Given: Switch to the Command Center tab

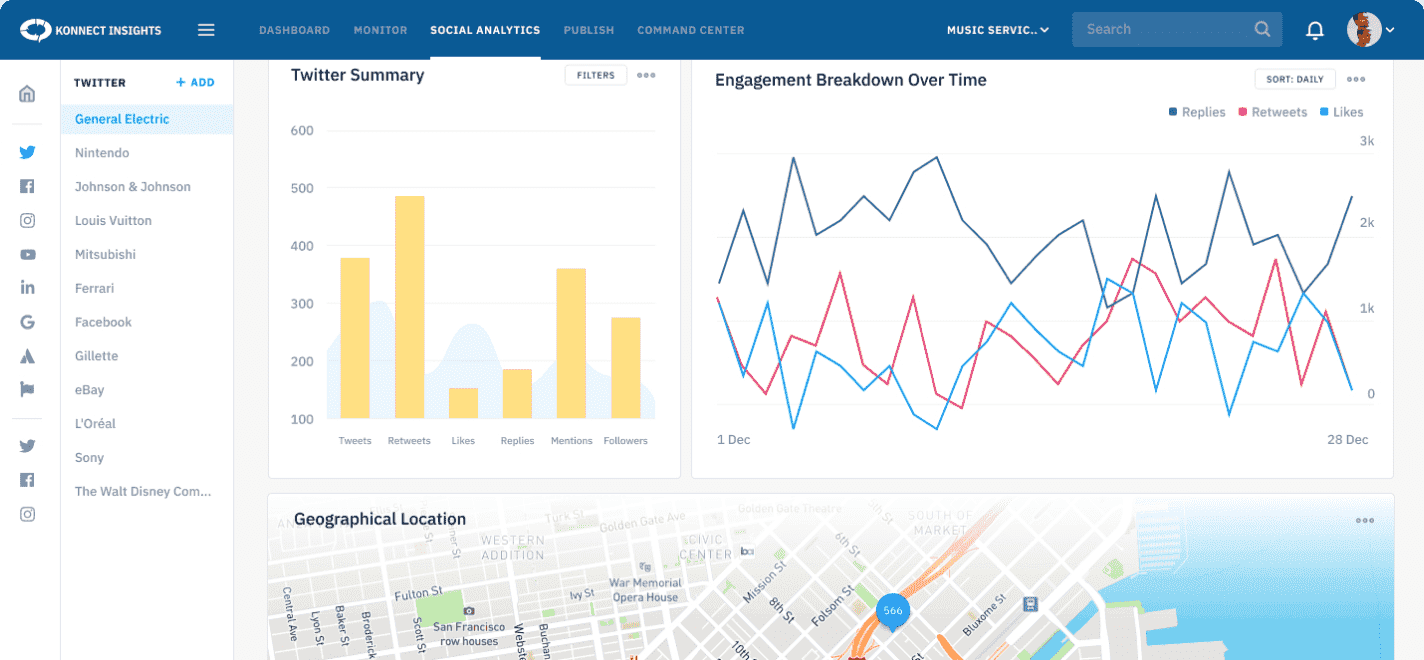Looking at the screenshot, I should [690, 30].
